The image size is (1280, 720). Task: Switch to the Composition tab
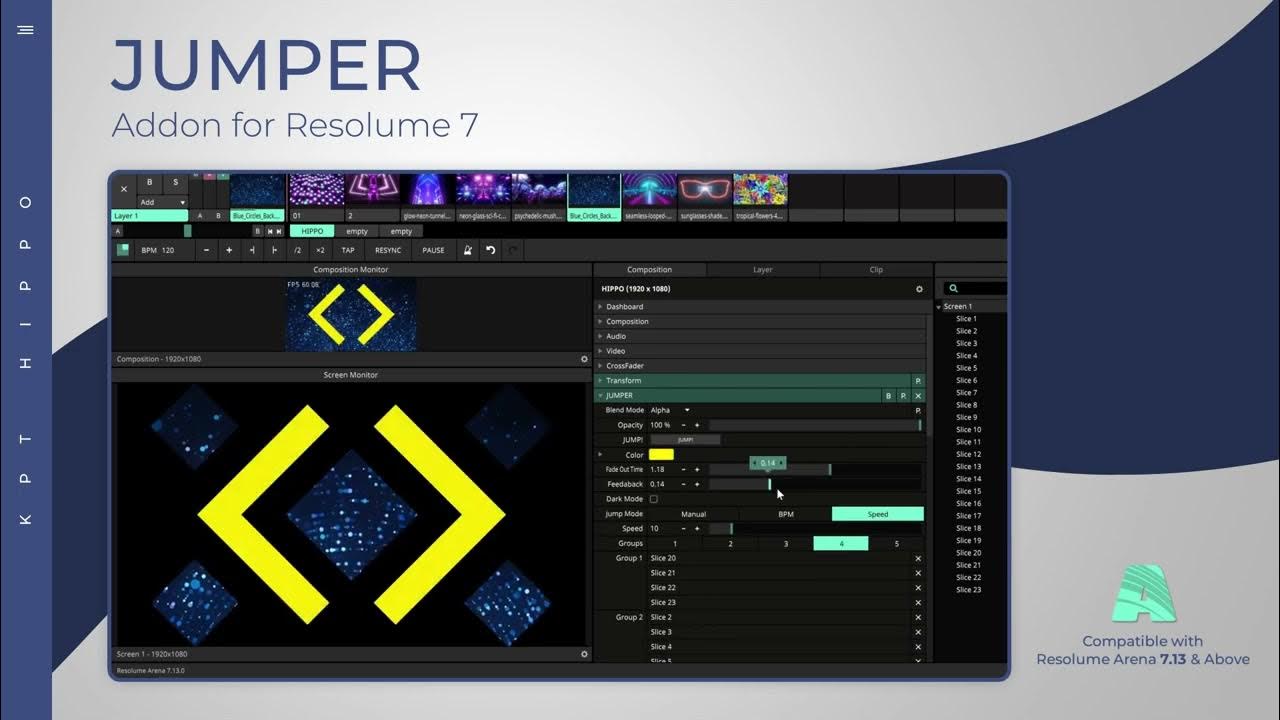(650, 270)
